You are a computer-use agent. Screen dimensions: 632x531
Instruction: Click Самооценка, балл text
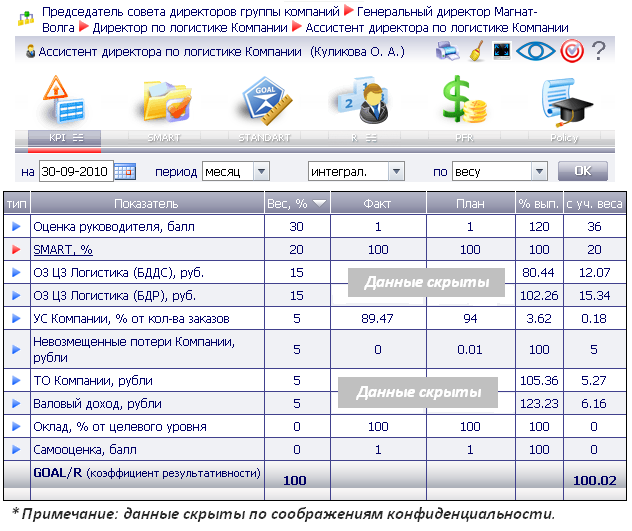85,449
